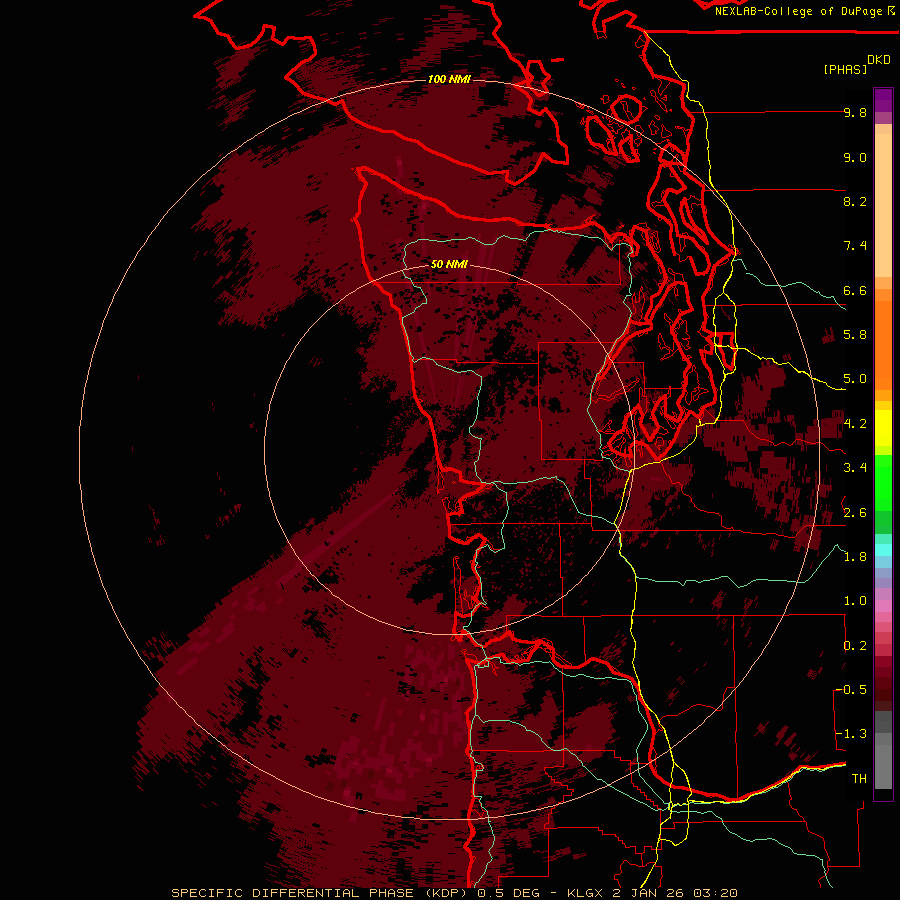
Task: Click the 0.2 legend value
Action: tap(855, 645)
